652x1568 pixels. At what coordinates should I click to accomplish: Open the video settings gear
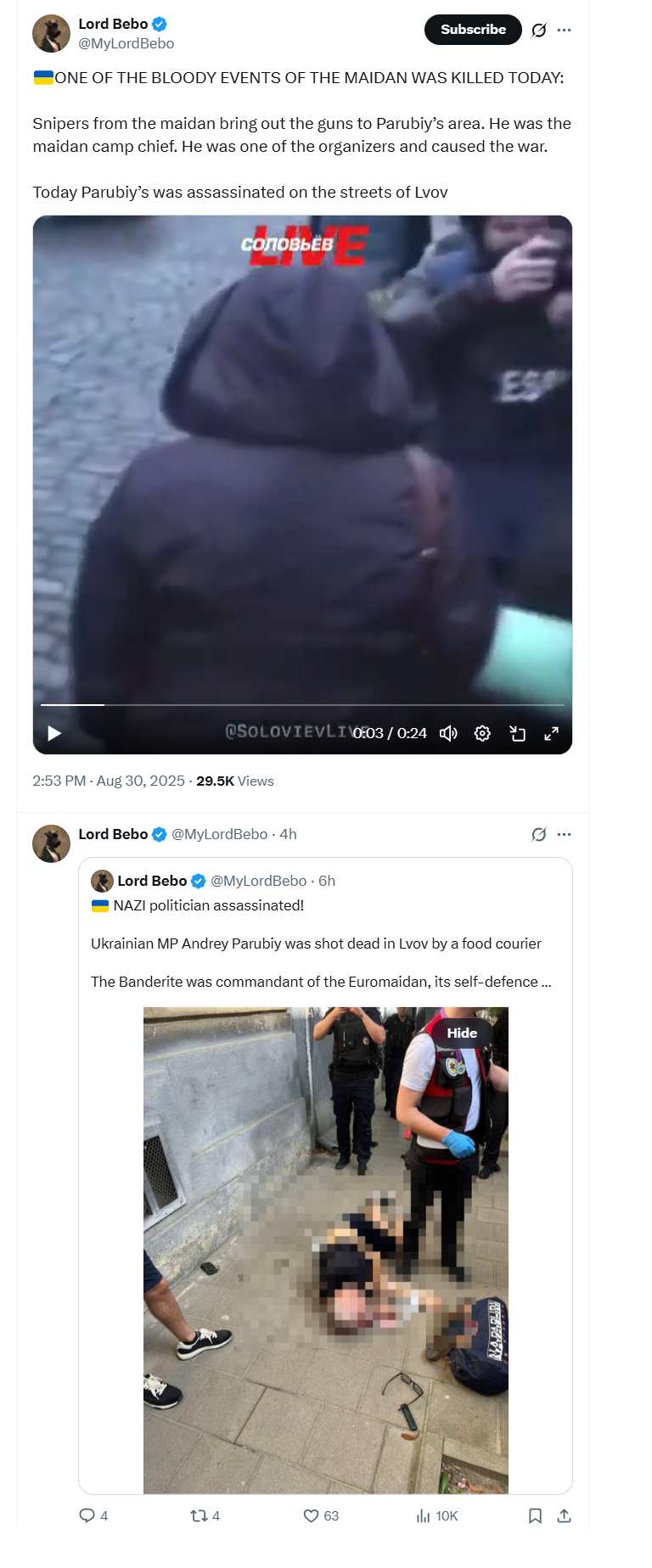click(x=482, y=733)
